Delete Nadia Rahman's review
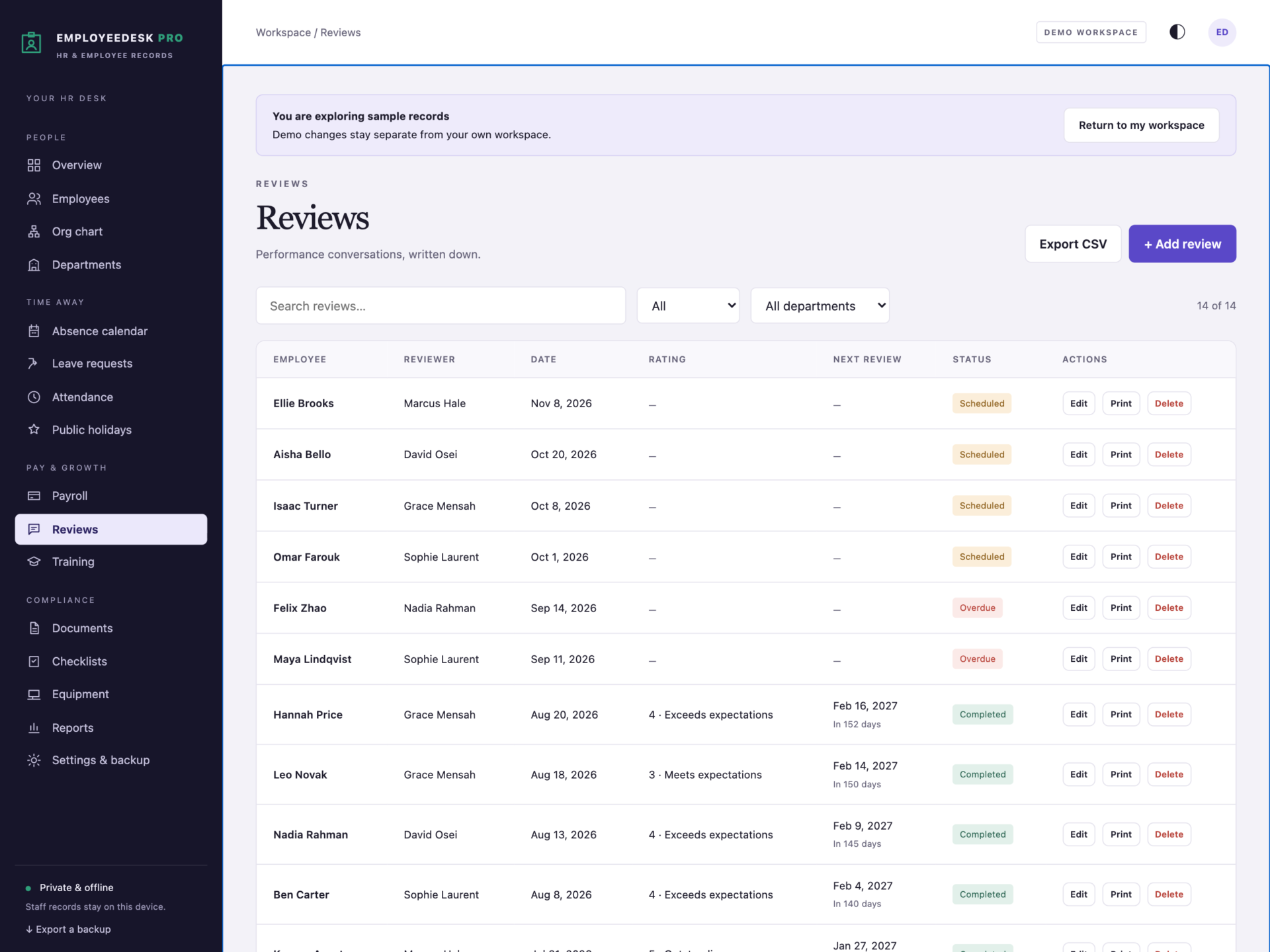The width and height of the screenshot is (1270, 952). tap(1169, 834)
